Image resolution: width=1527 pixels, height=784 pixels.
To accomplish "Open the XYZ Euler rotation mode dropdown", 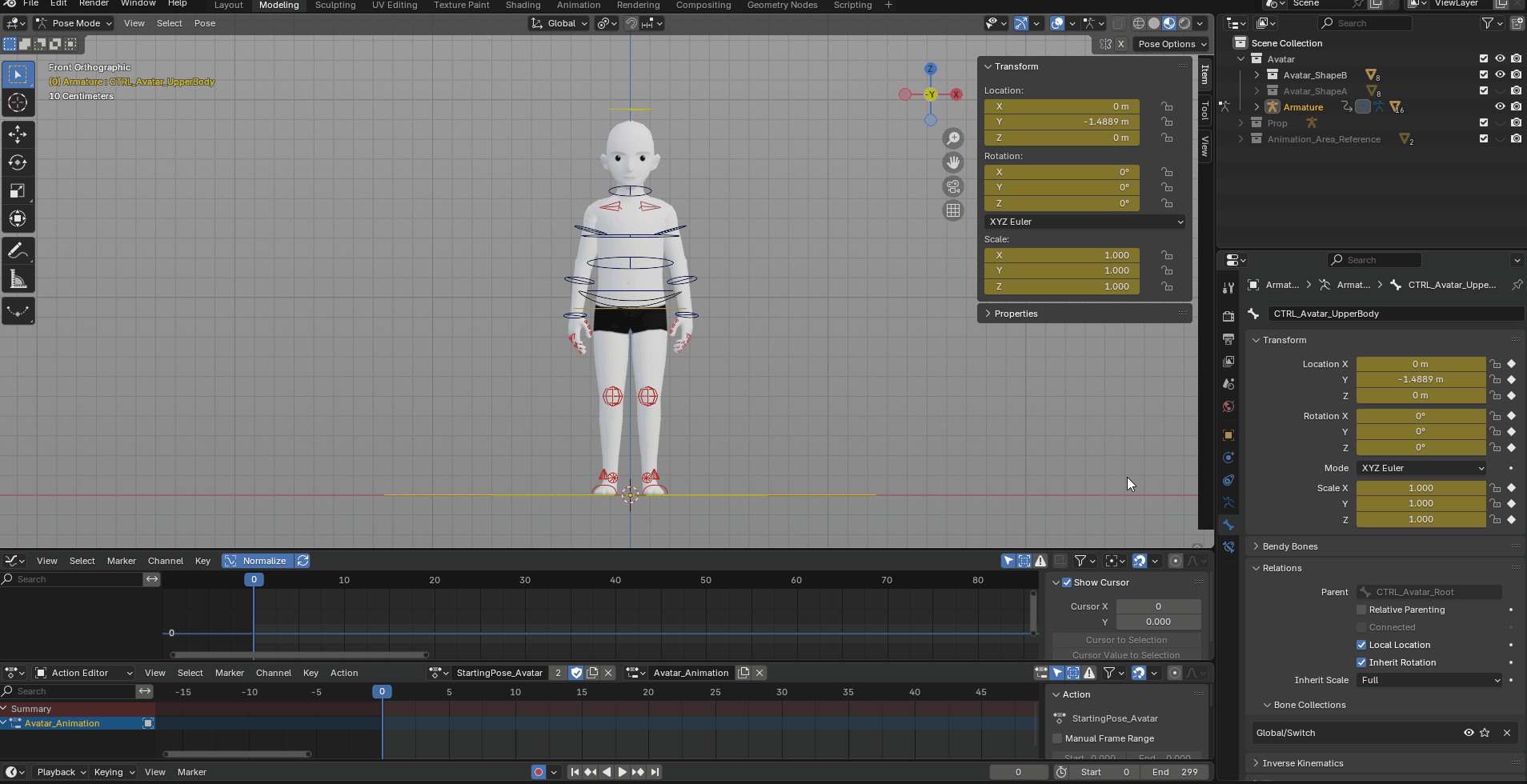I will pos(1084,222).
